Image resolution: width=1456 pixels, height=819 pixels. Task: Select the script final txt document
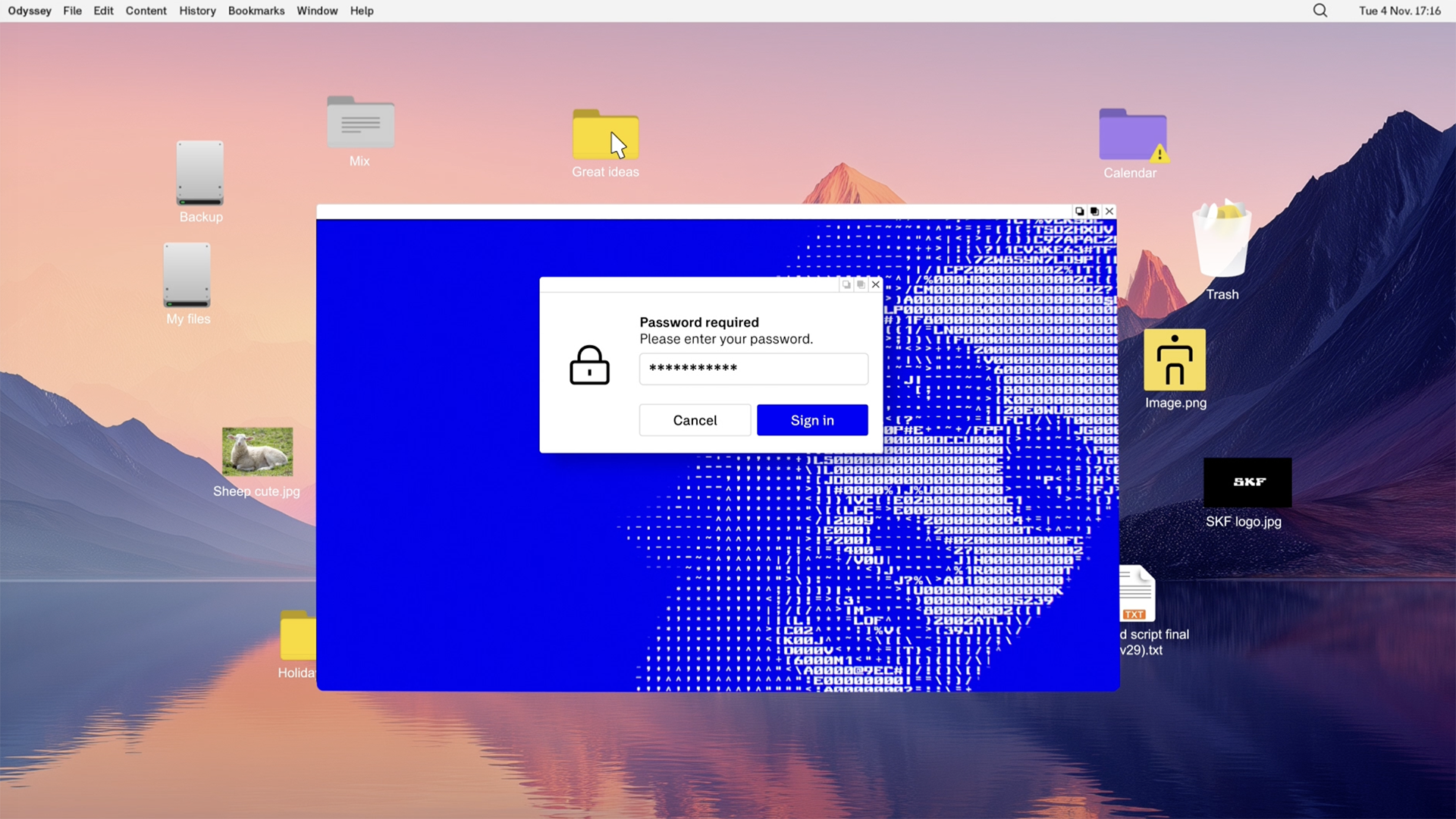(1137, 595)
